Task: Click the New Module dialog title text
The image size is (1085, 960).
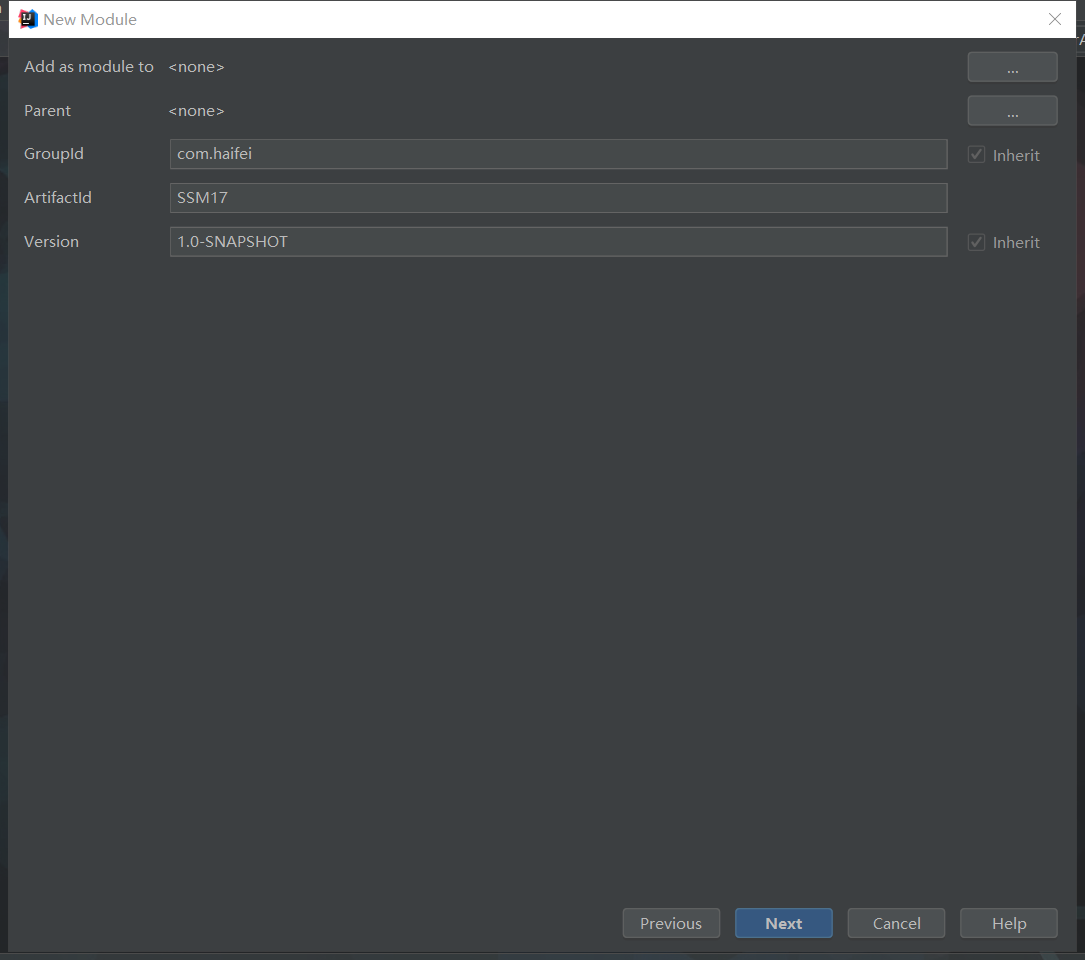Action: tap(90, 19)
